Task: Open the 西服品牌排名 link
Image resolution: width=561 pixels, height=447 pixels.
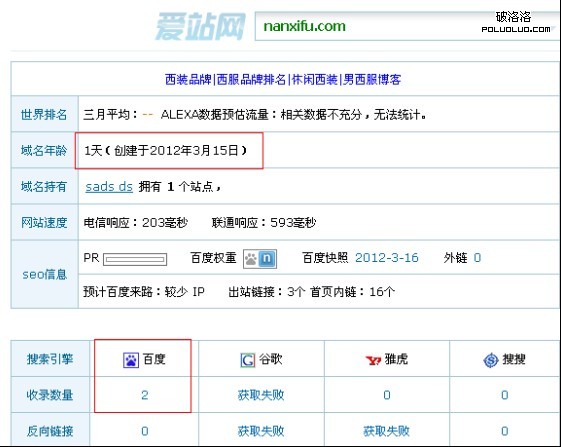Action: (251, 79)
